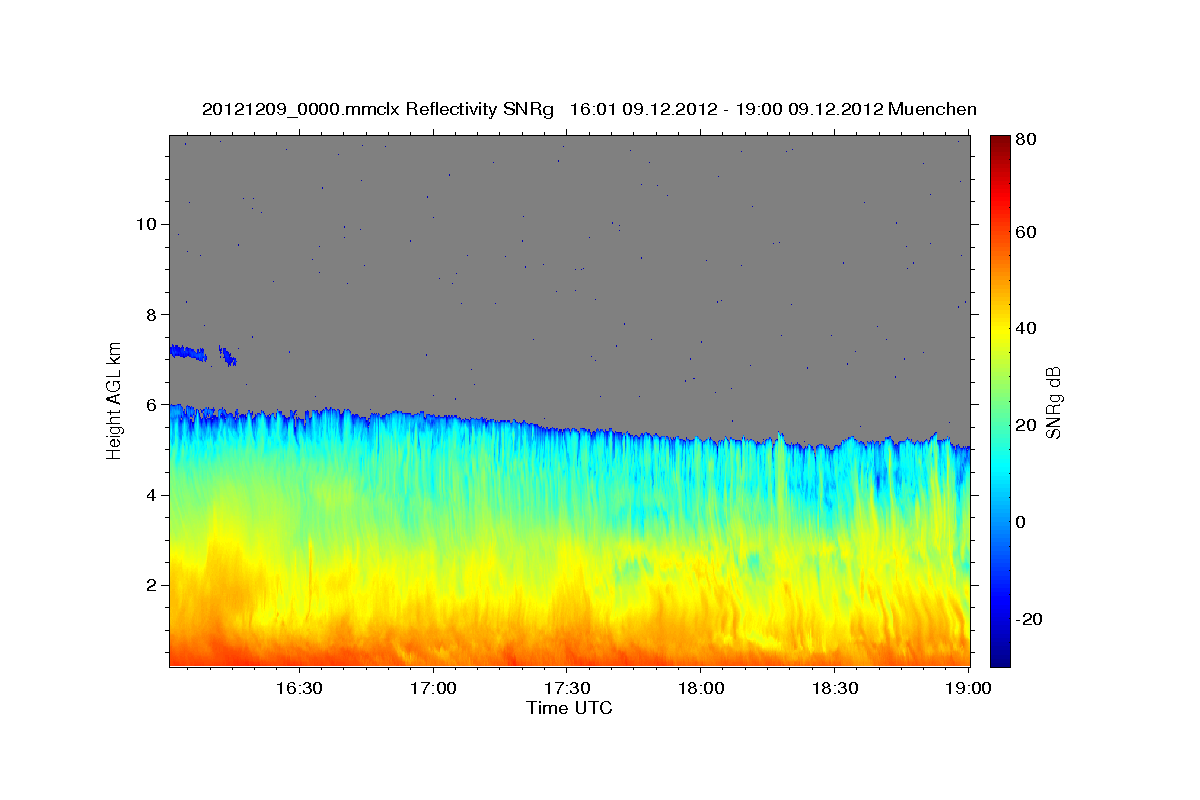Screen dimensions: 1200x800
Task: Click the green middle of the colorbar
Action: (x=1000, y=400)
